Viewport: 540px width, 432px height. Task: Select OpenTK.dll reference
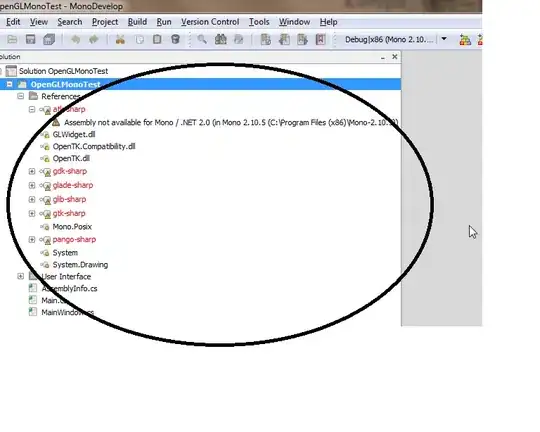(x=71, y=158)
